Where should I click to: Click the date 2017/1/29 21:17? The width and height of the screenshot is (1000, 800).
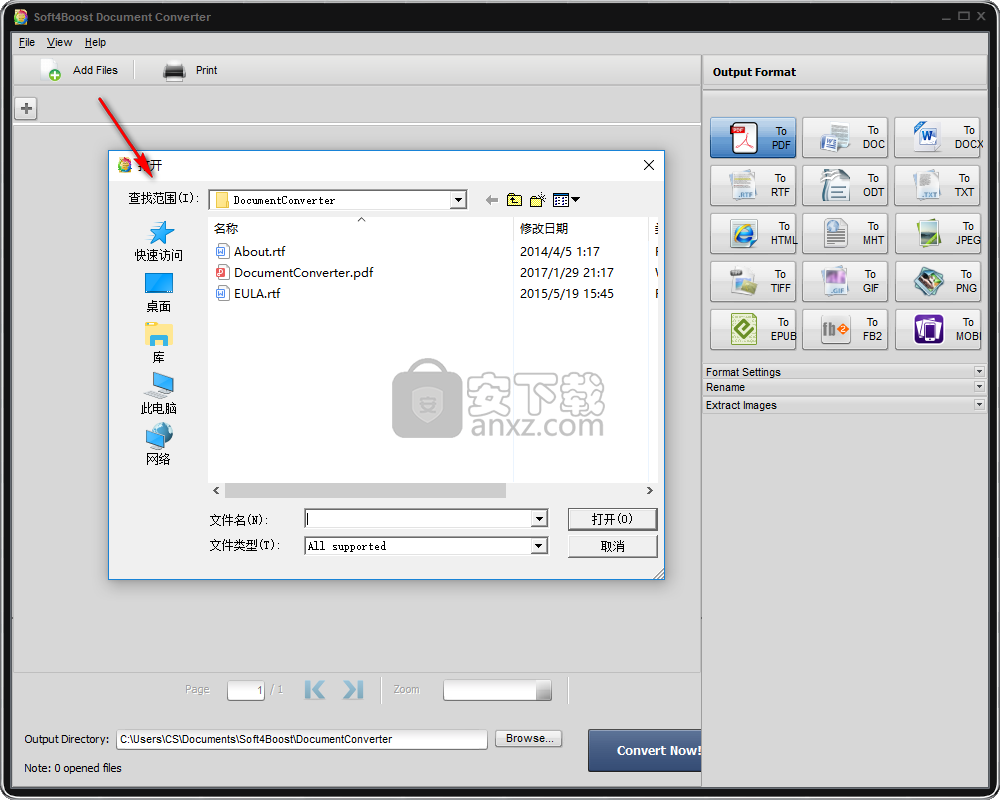(566, 272)
